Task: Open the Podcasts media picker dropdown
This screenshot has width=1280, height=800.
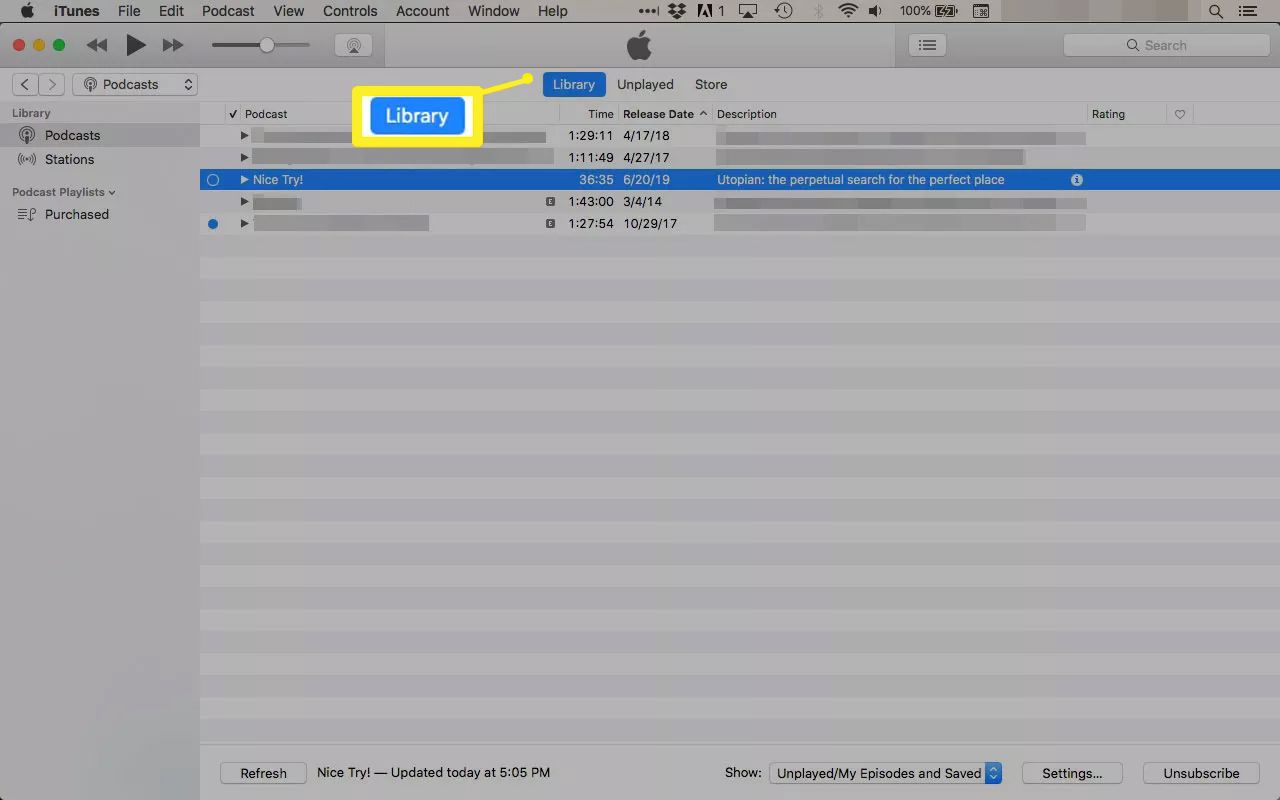Action: (x=135, y=85)
